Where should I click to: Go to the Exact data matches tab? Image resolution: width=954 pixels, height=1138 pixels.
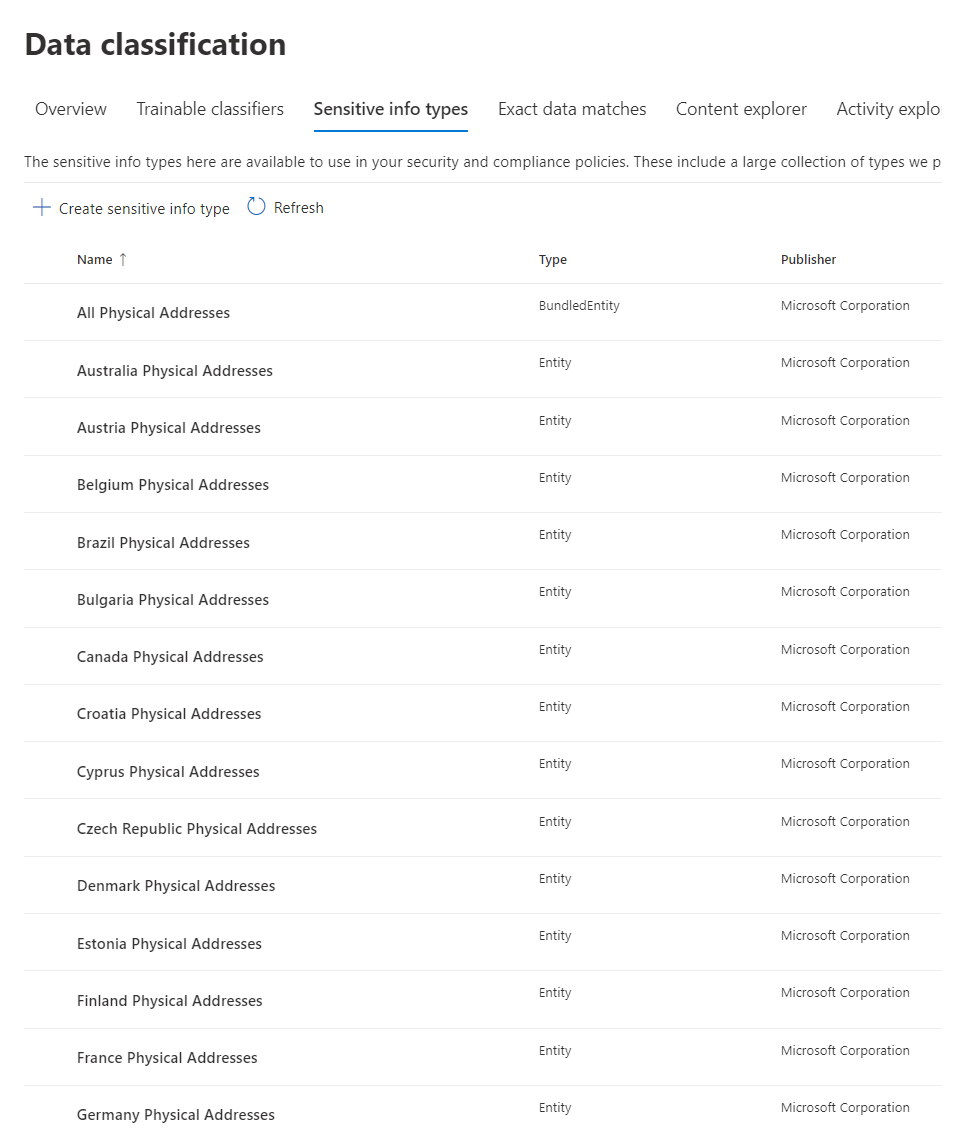572,109
